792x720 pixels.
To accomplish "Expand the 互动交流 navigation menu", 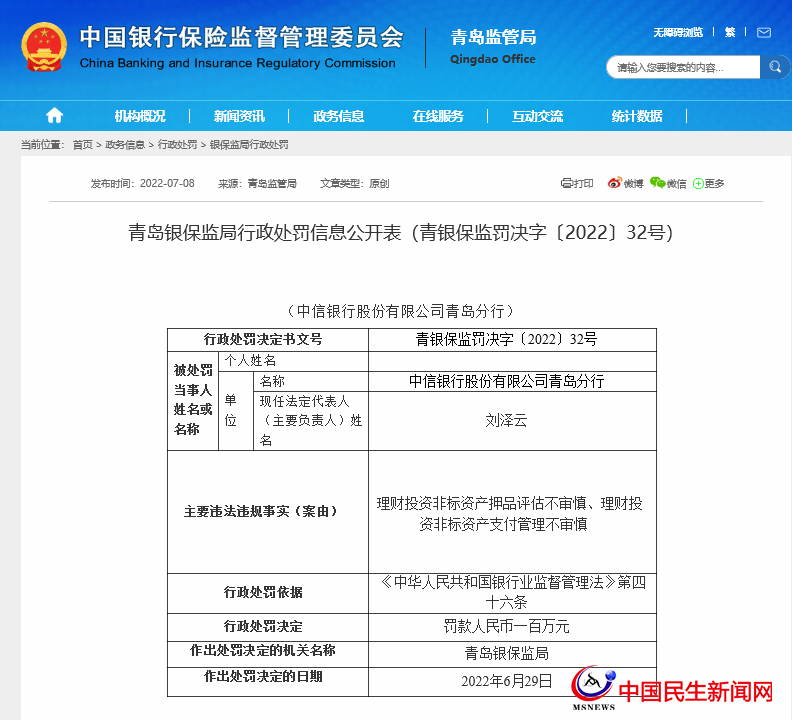I will tap(538, 116).
